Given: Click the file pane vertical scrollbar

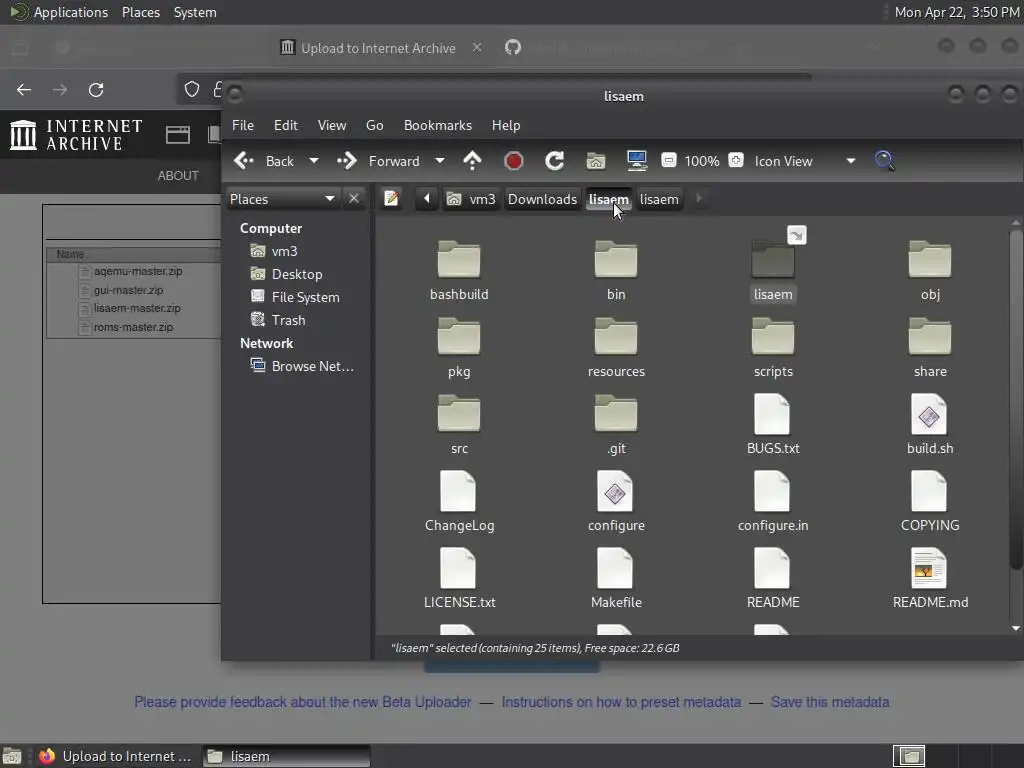Looking at the screenshot, I should click(1016, 398).
